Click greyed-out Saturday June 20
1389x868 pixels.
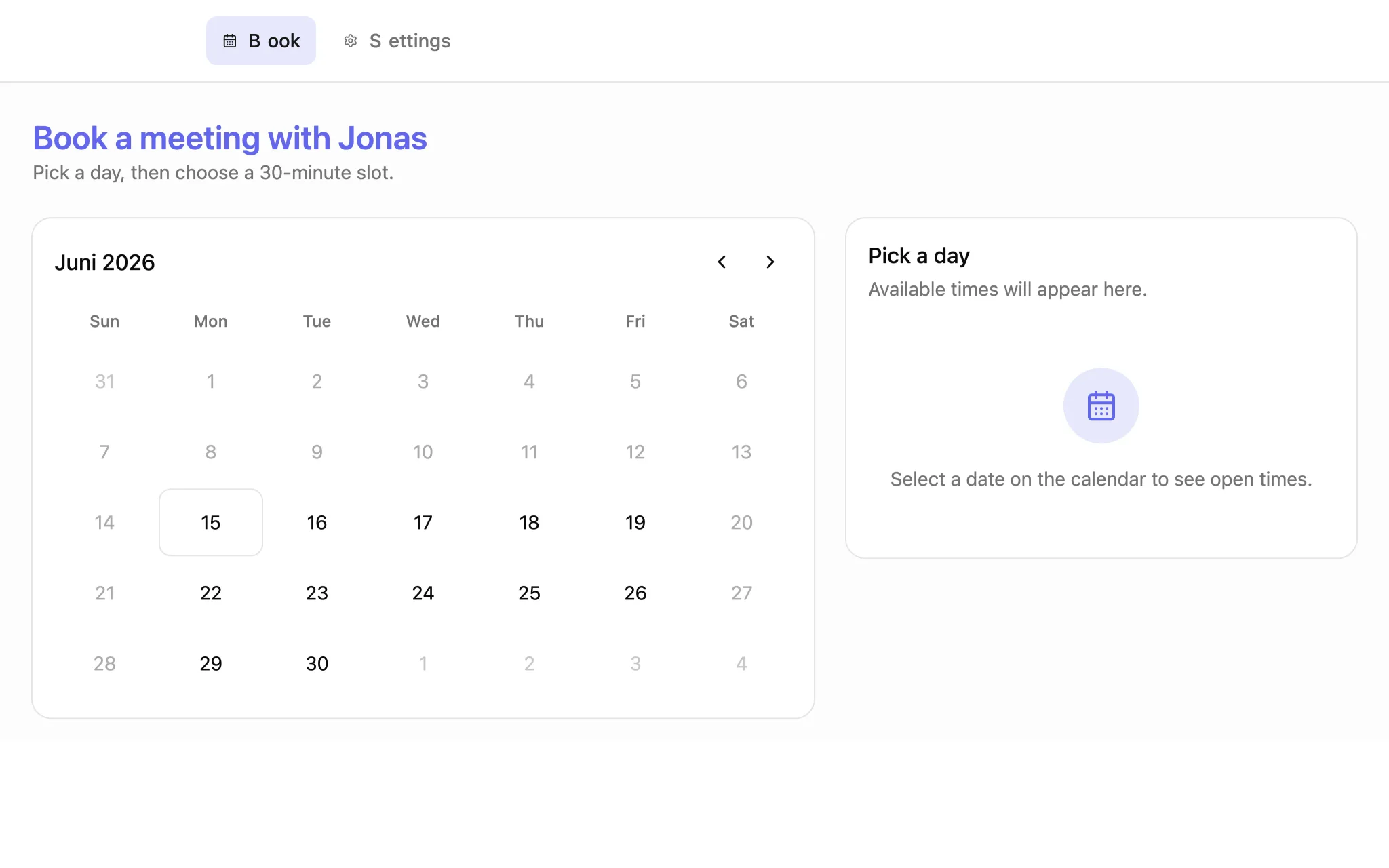point(741,522)
